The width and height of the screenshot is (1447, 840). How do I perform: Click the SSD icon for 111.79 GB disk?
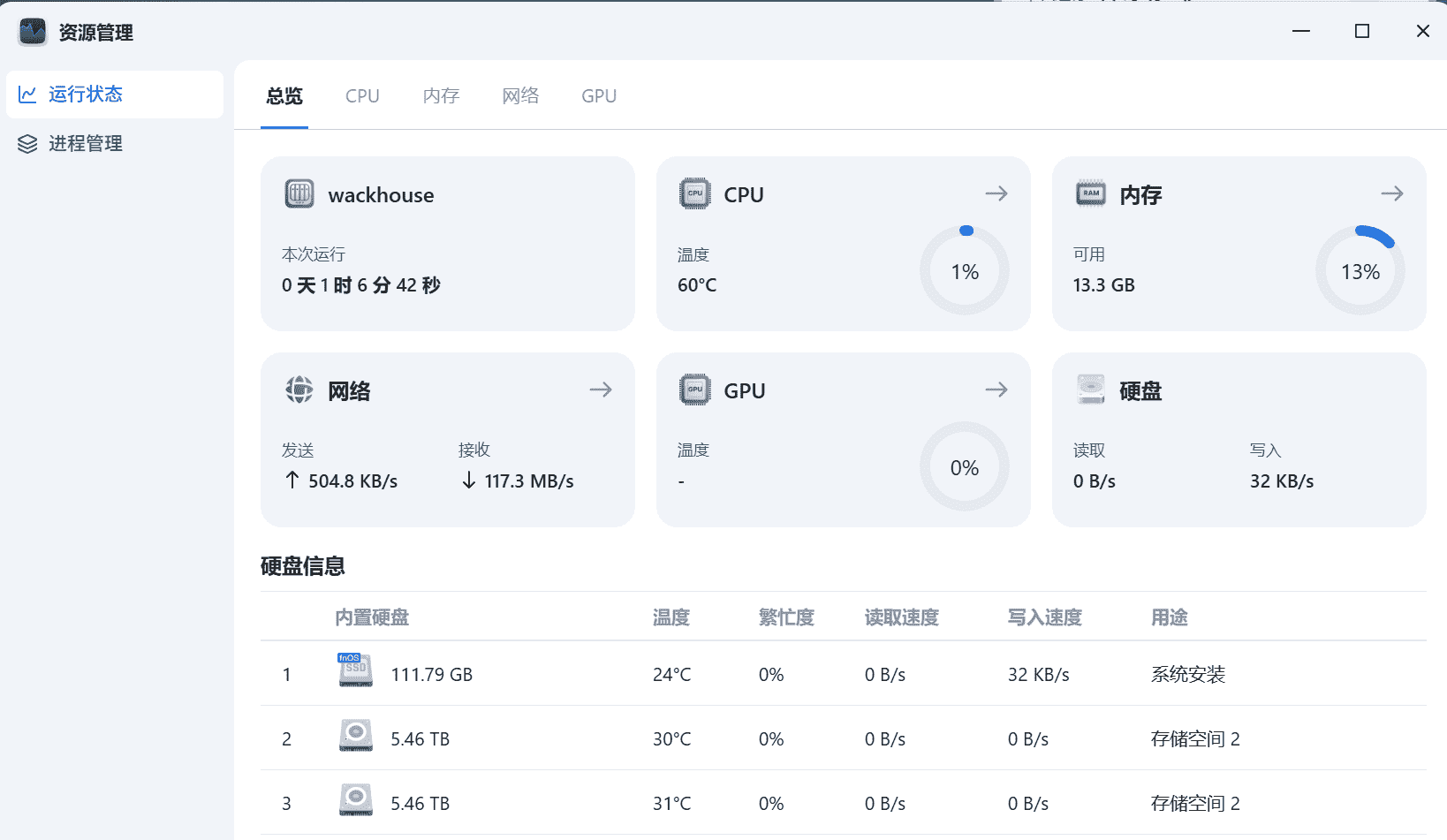pyautogui.click(x=355, y=671)
